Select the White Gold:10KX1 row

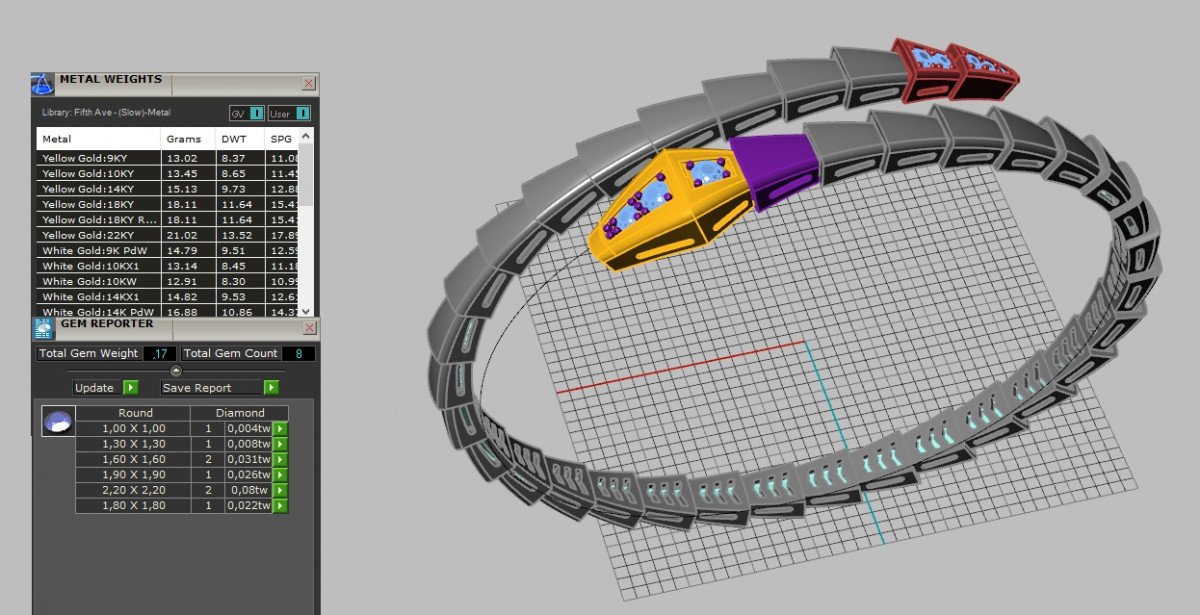pyautogui.click(x=168, y=266)
